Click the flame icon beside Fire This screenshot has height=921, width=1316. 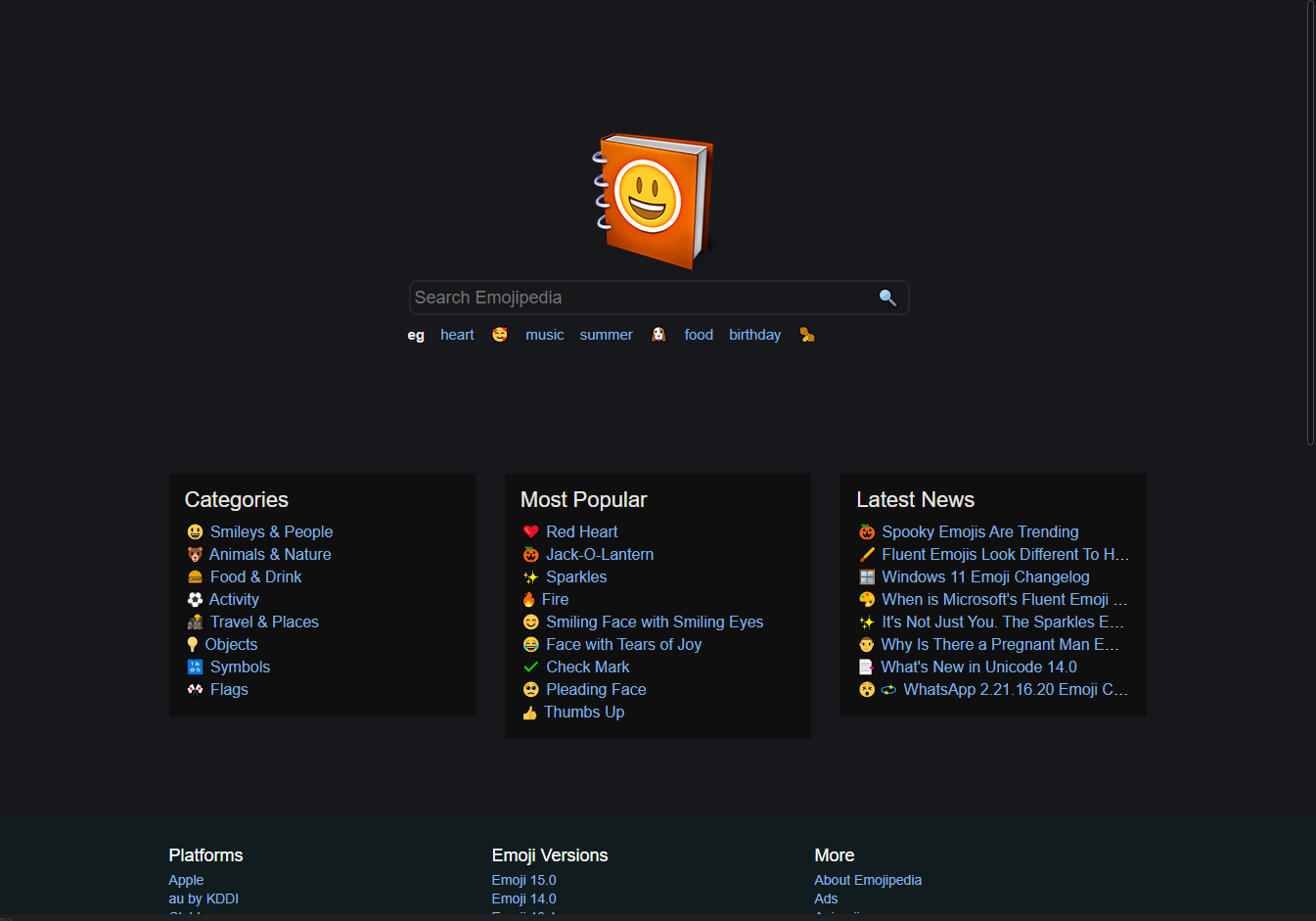(x=528, y=600)
